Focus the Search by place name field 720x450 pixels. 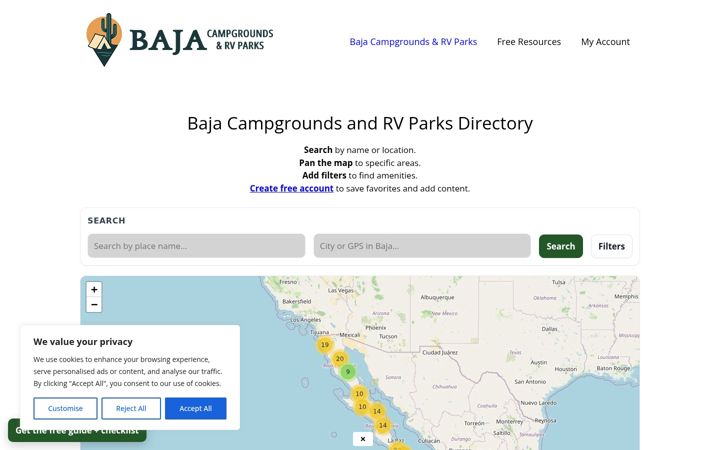tap(196, 246)
